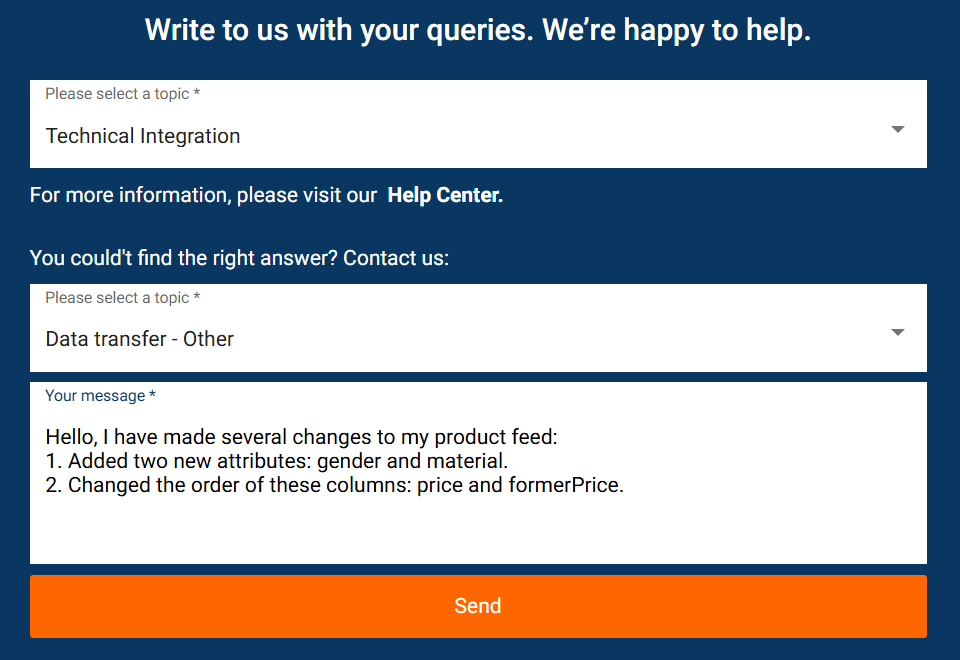Screen dimensions: 960x660
Task: Select the Technical Integration field text
Action: click(142, 135)
